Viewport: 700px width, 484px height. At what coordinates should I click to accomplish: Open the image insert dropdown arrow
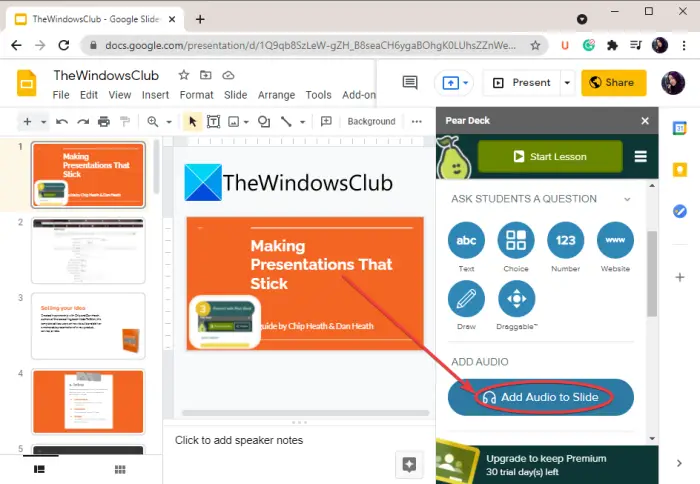click(246, 121)
